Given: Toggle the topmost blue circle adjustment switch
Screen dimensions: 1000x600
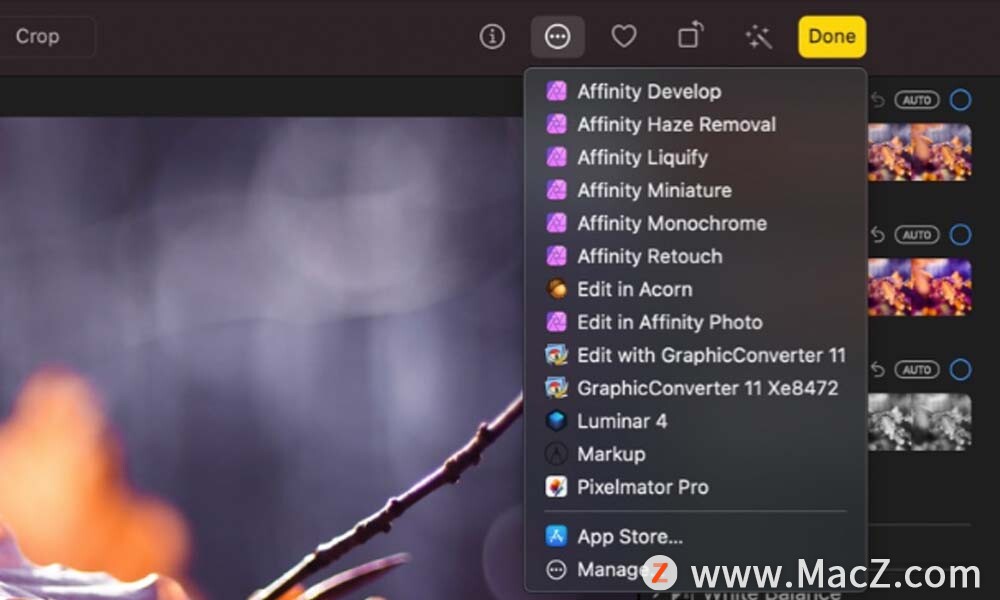Looking at the screenshot, I should click(x=960, y=100).
